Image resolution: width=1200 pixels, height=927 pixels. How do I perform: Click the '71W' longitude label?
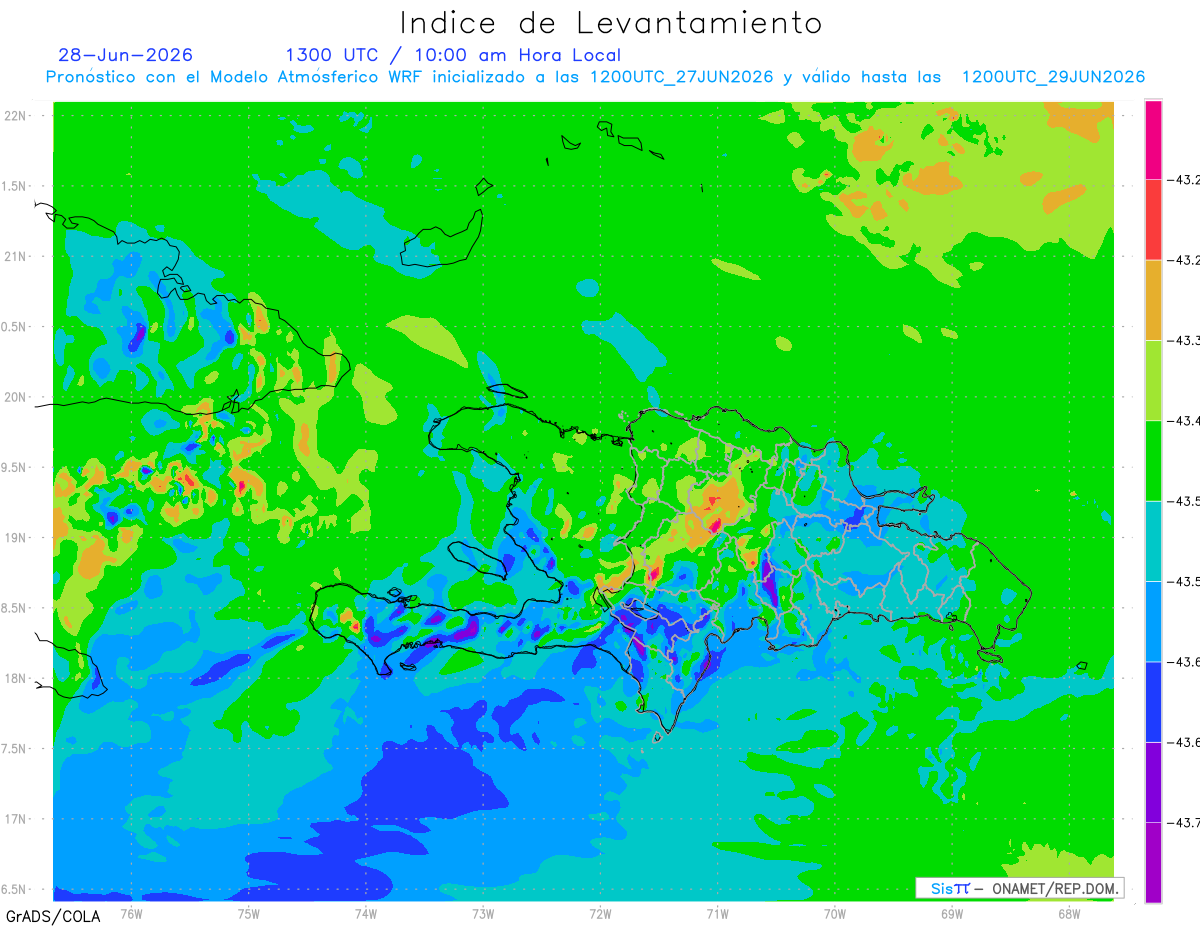point(717,913)
